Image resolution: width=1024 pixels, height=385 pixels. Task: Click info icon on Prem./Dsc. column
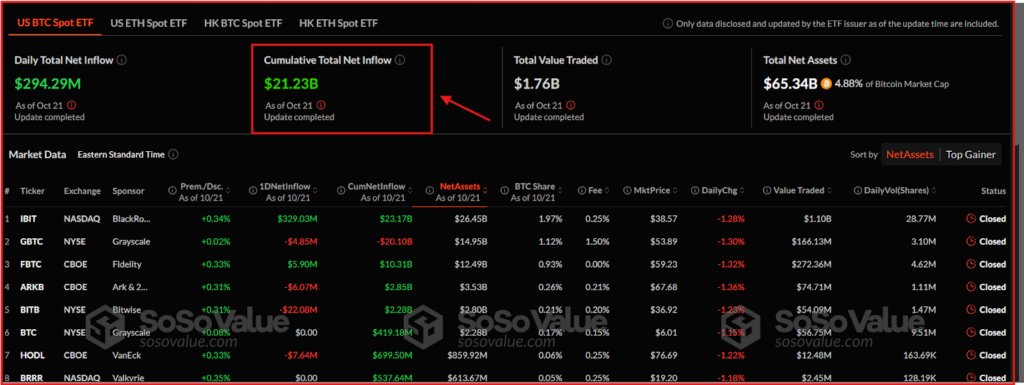click(x=172, y=191)
